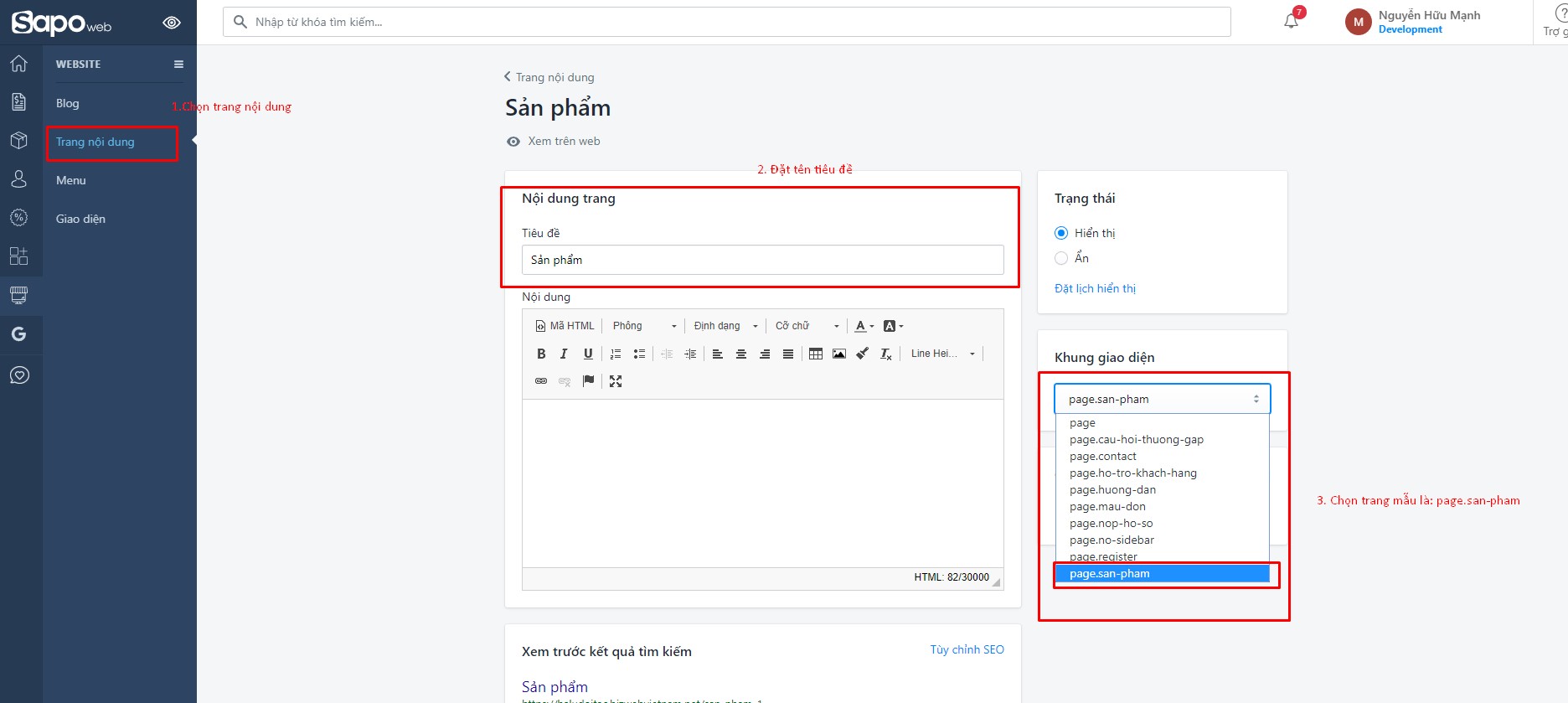The height and width of the screenshot is (703, 1568).
Task: Justify text alignment
Action: pyautogui.click(x=788, y=354)
